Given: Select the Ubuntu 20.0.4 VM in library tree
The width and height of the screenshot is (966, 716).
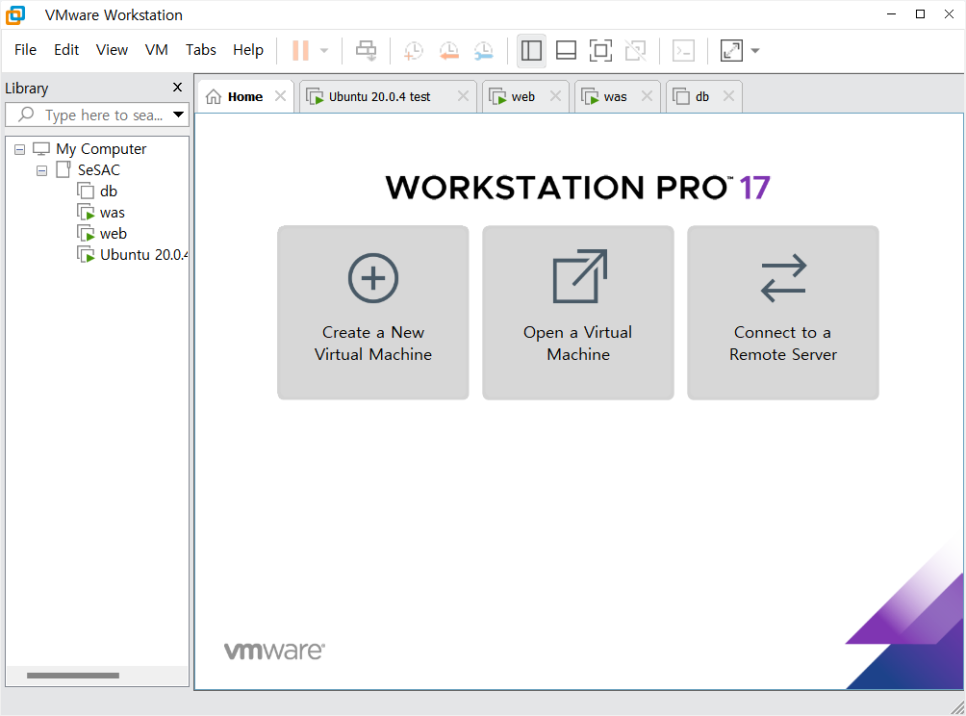Looking at the screenshot, I should click(x=144, y=254).
